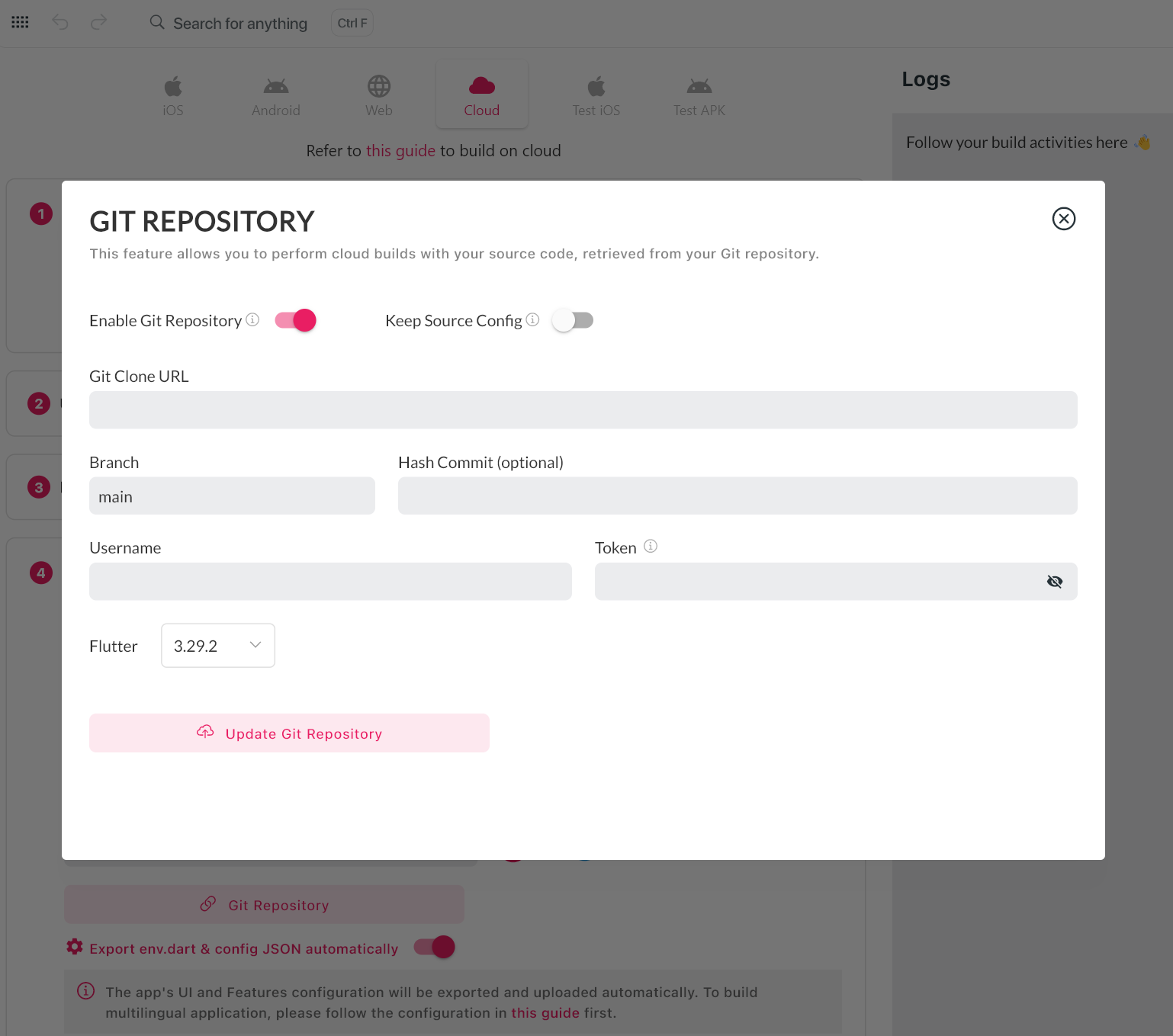The image size is (1173, 1036).
Task: Select the Android build tab
Action: (275, 95)
